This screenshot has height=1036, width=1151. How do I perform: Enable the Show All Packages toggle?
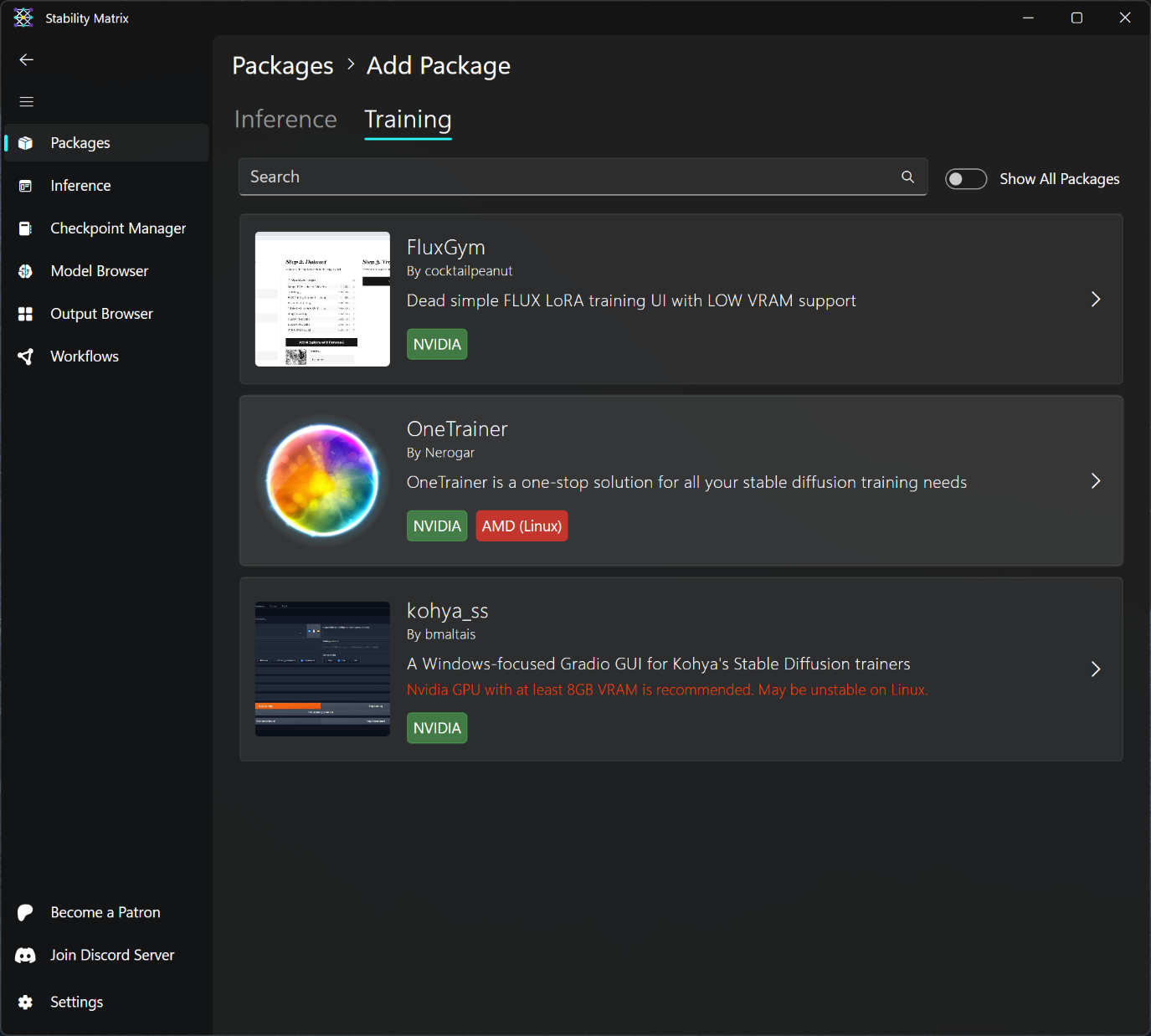[965, 179]
